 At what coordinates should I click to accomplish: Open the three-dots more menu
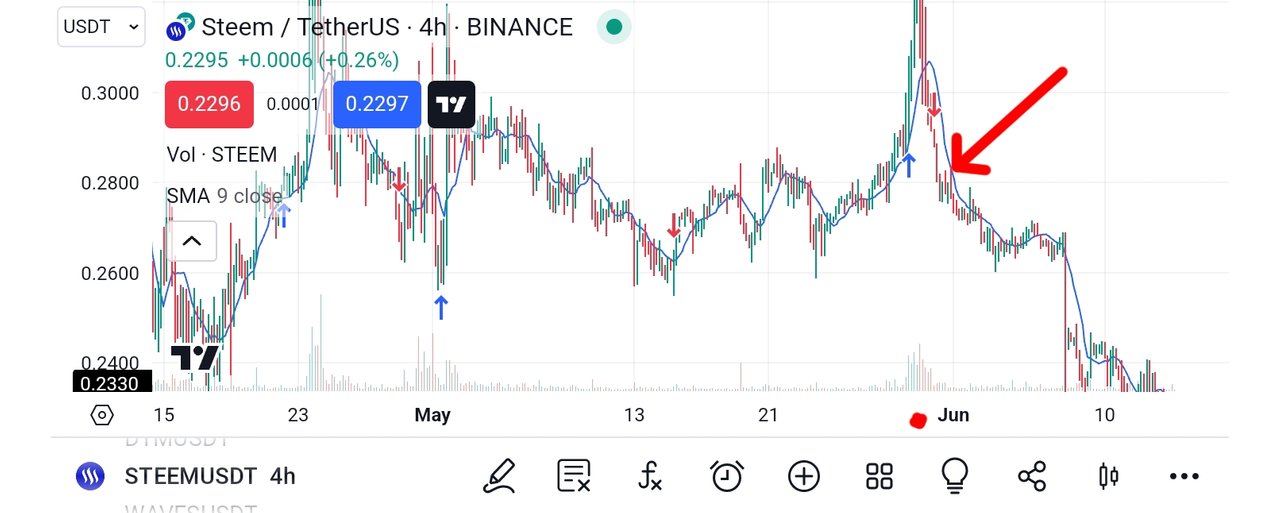1183,476
